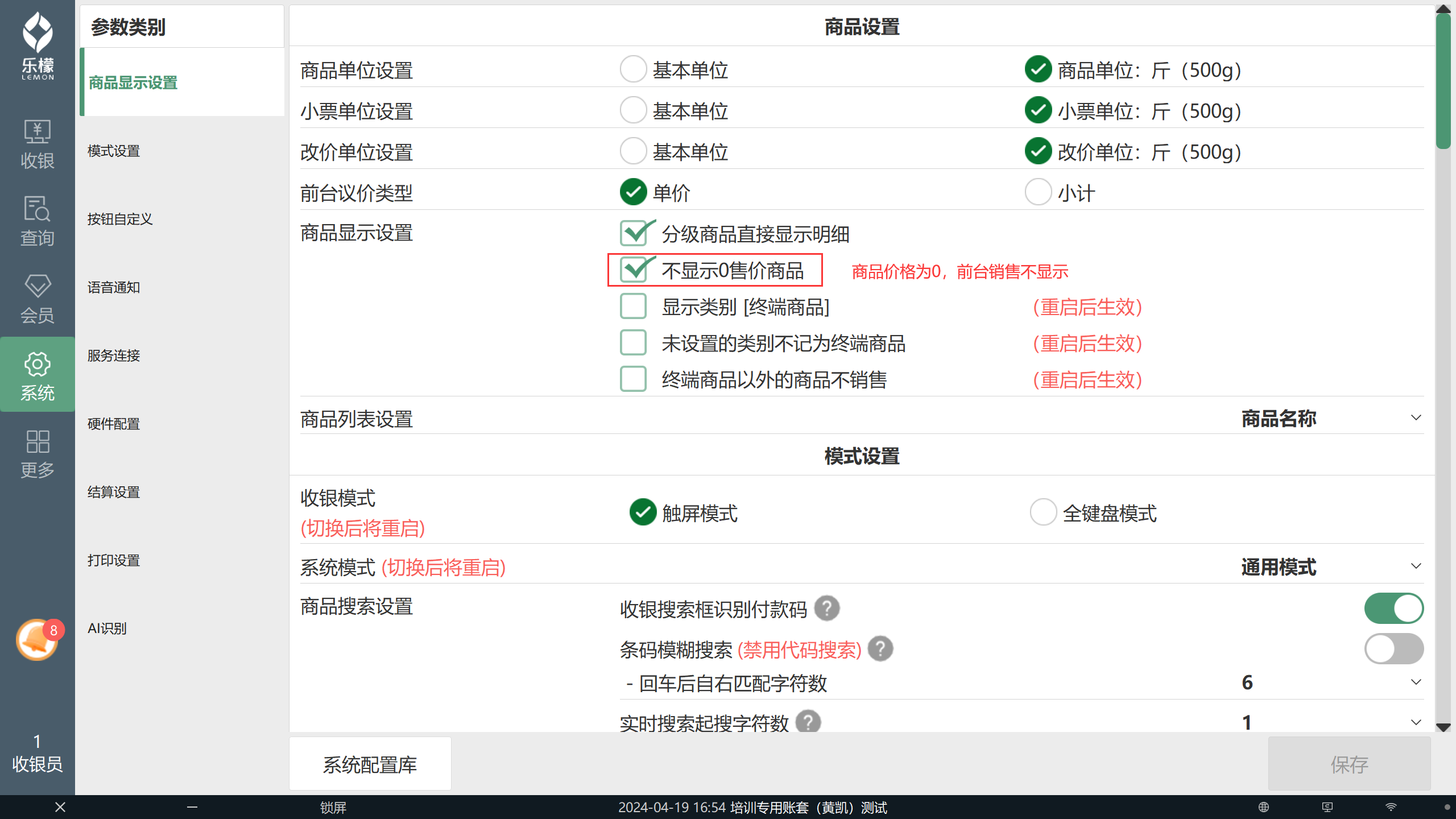The height and width of the screenshot is (819, 1456).
Task: Click scrollbar down arrow
Action: [x=1443, y=727]
